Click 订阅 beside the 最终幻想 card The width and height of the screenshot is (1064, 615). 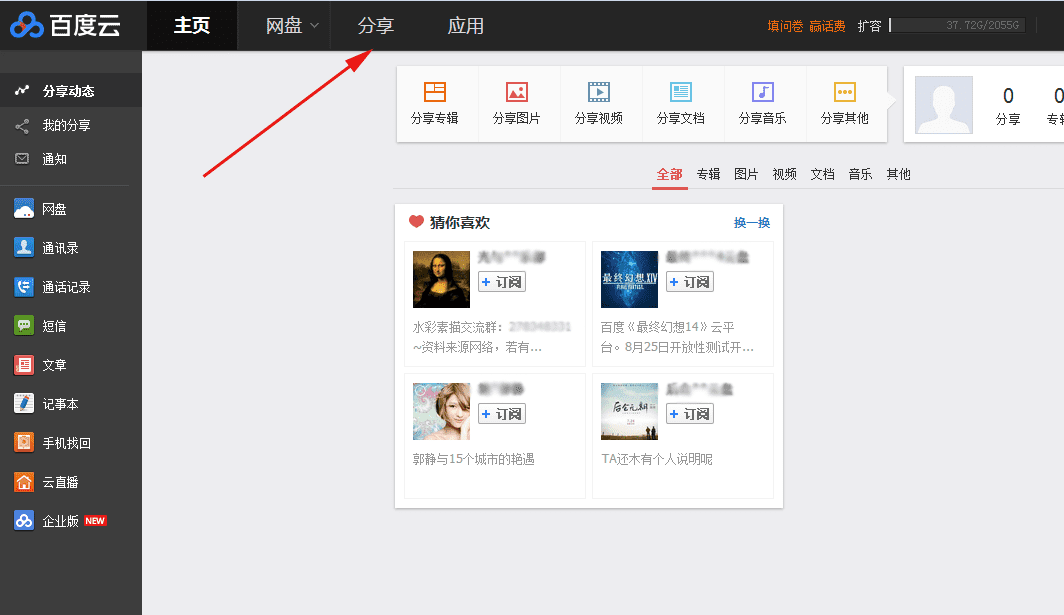pos(690,282)
